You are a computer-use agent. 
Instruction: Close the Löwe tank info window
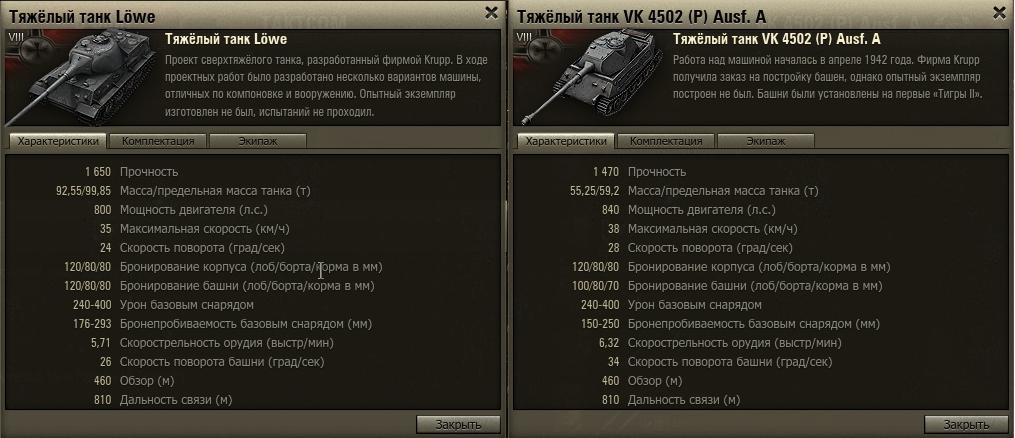tap(491, 12)
